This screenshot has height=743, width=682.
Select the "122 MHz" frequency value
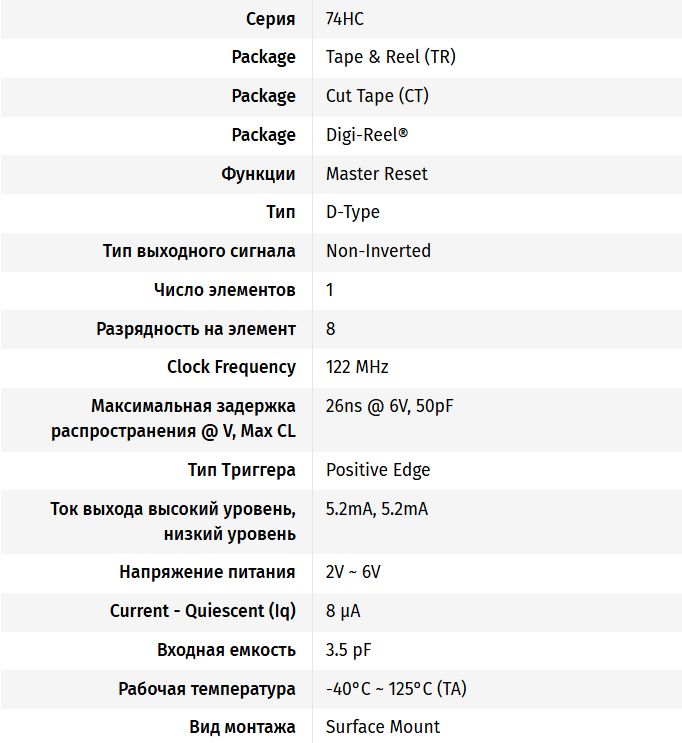tap(357, 367)
